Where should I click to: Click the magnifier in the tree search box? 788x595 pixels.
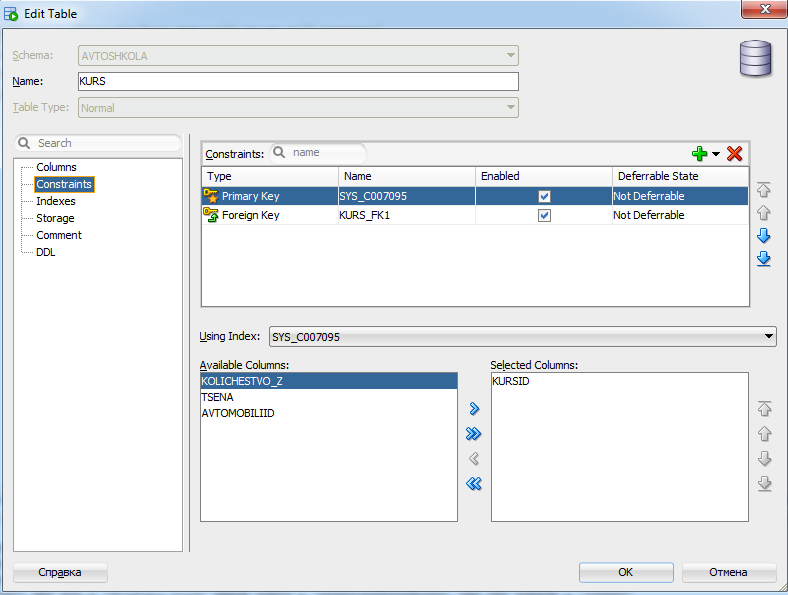pos(24,143)
